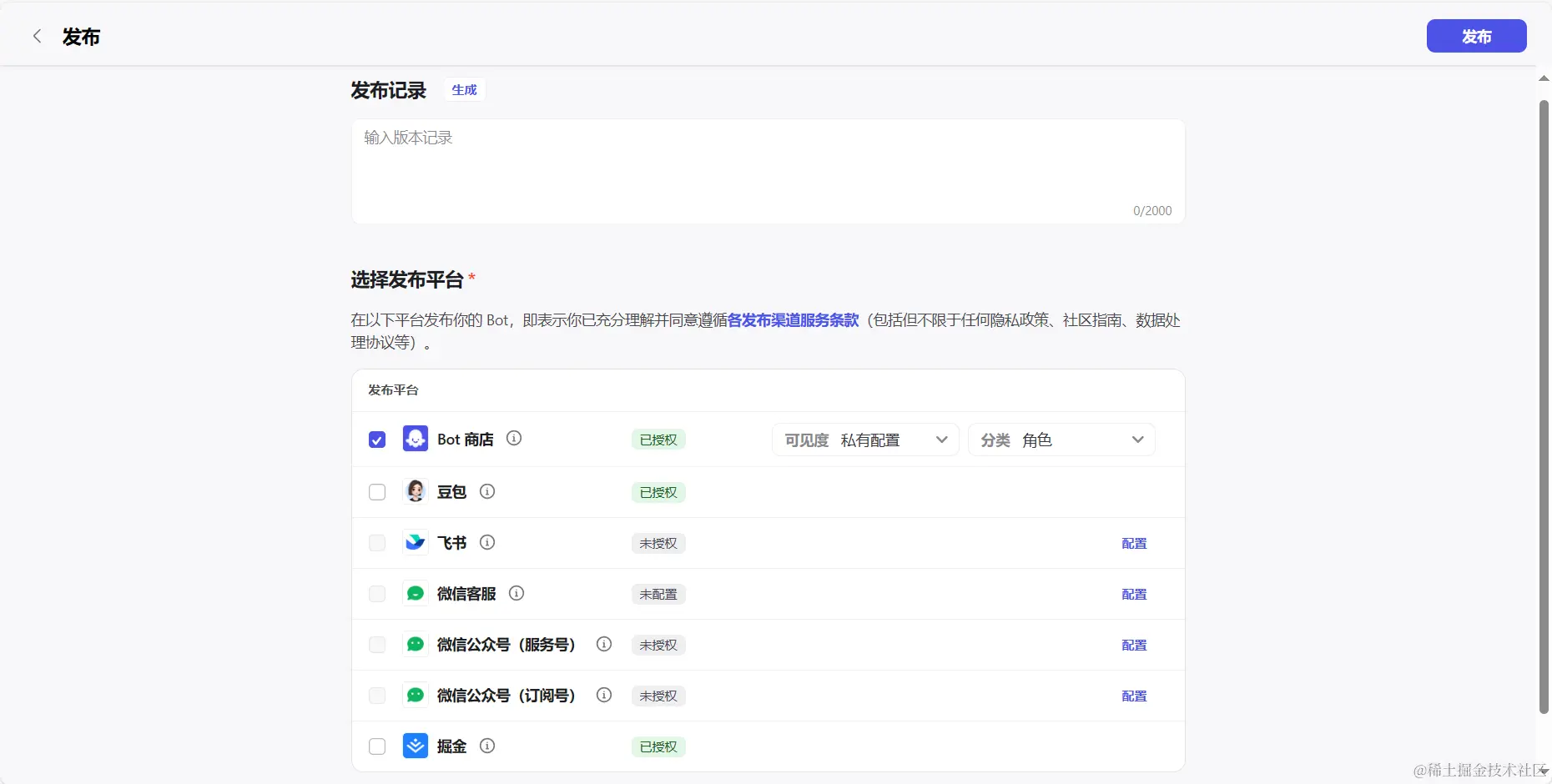Click the 未授权 badge for 飞书
The width and height of the screenshot is (1552, 784).
tap(658, 543)
